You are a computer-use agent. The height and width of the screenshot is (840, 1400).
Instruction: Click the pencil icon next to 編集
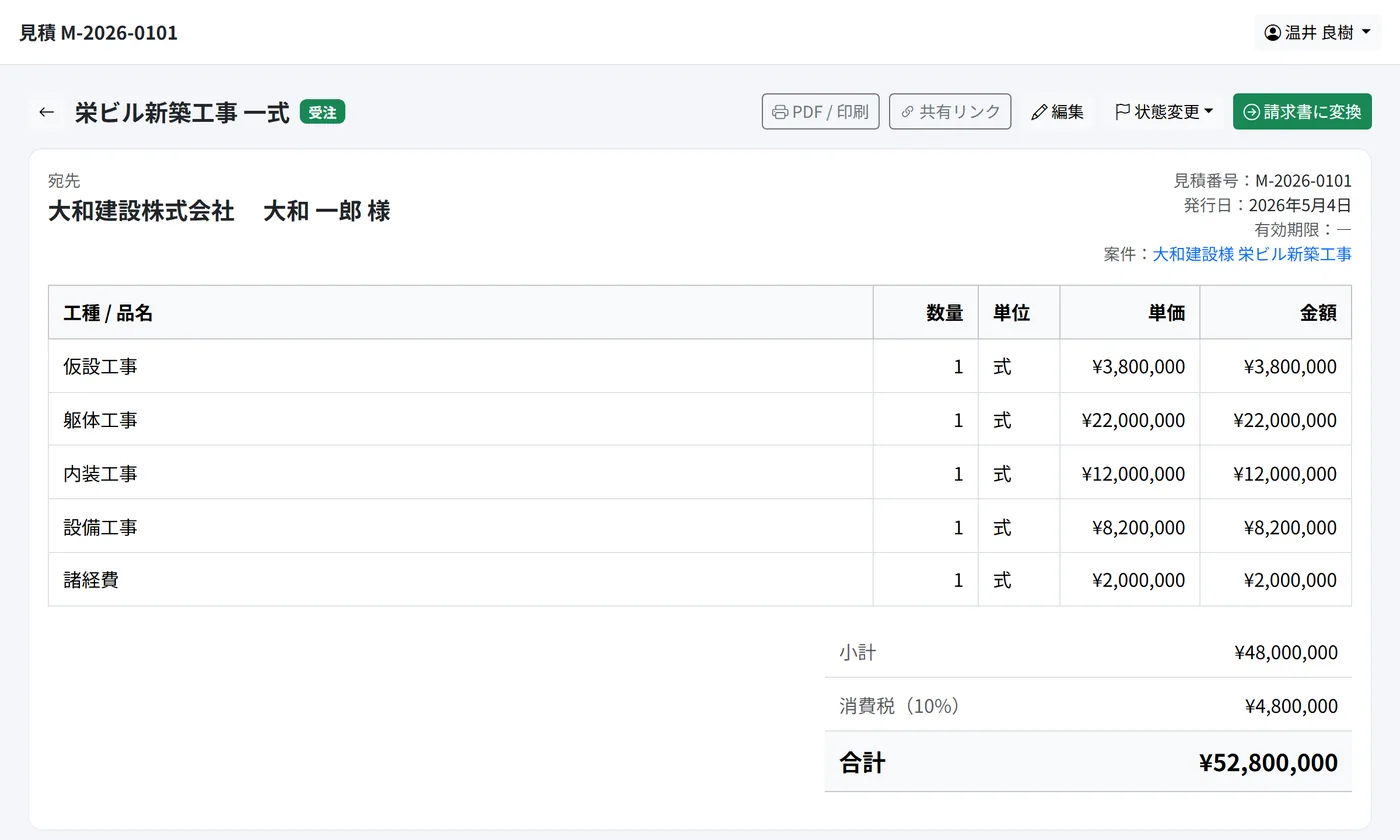click(1039, 112)
